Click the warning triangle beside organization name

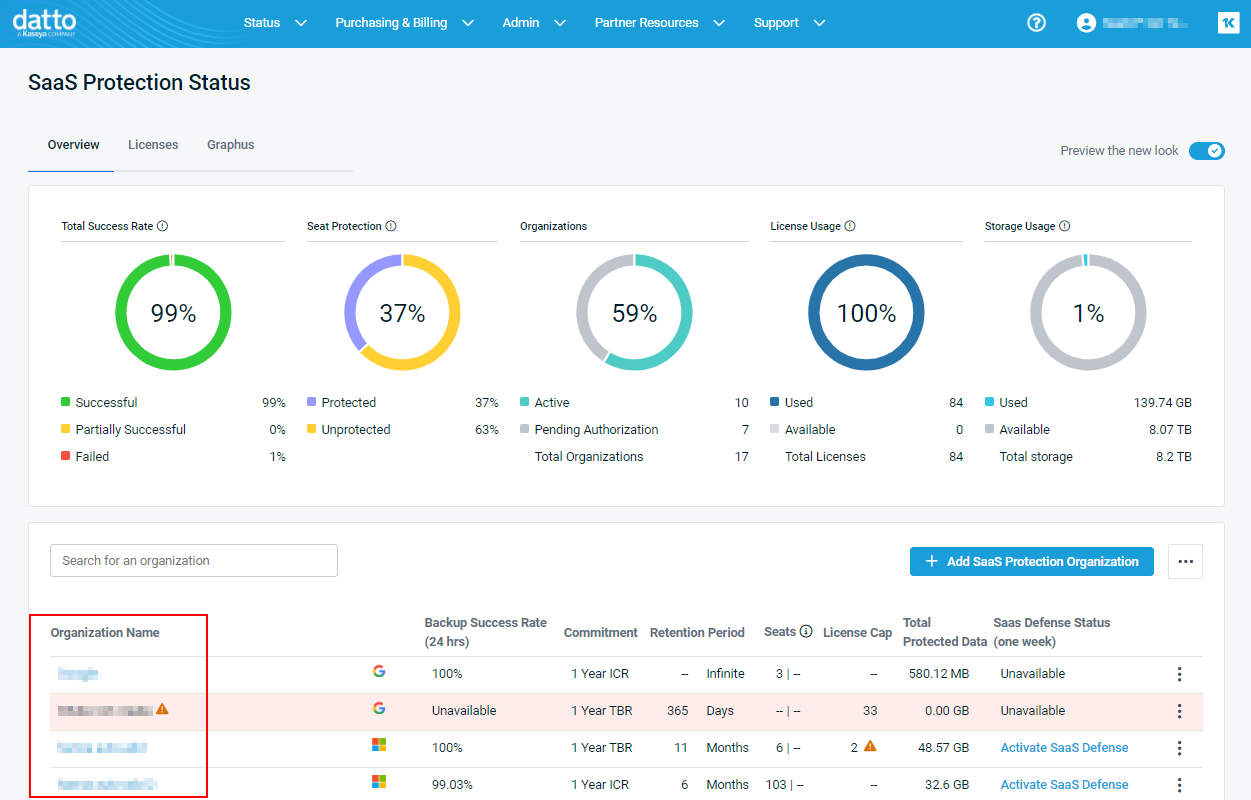162,709
